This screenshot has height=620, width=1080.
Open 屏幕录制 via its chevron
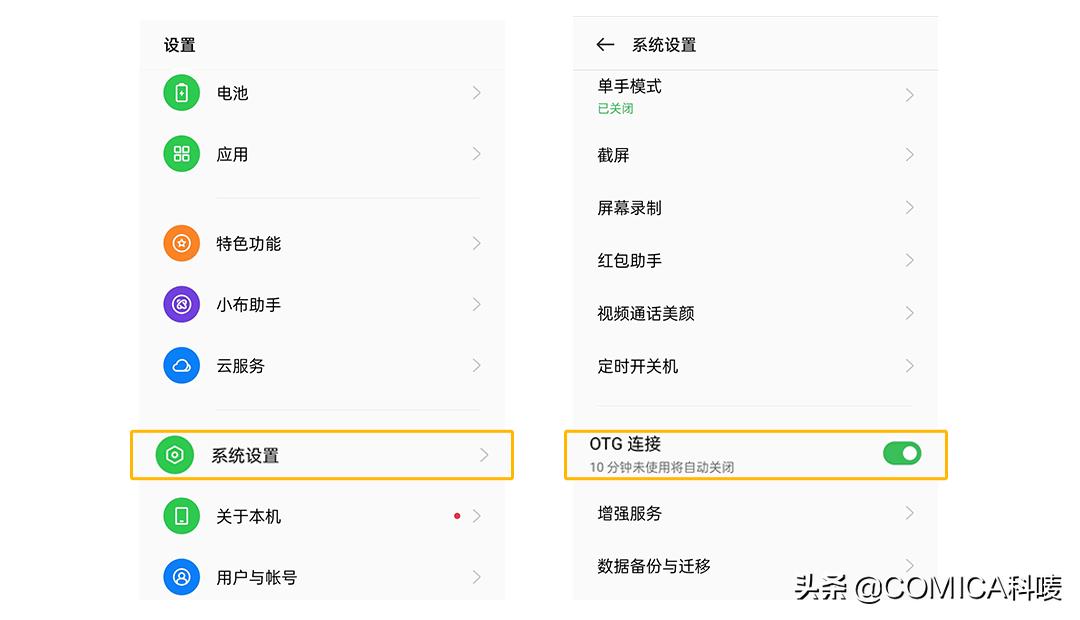click(909, 208)
